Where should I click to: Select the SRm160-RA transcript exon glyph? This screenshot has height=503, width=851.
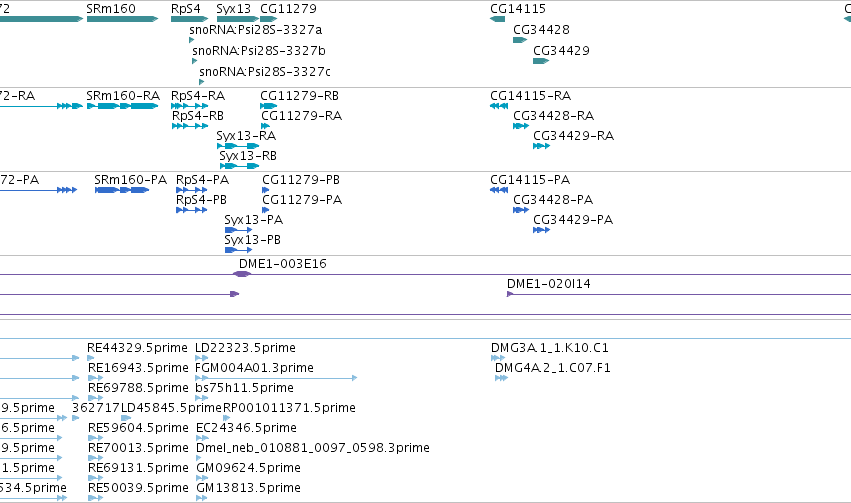[x=122, y=106]
